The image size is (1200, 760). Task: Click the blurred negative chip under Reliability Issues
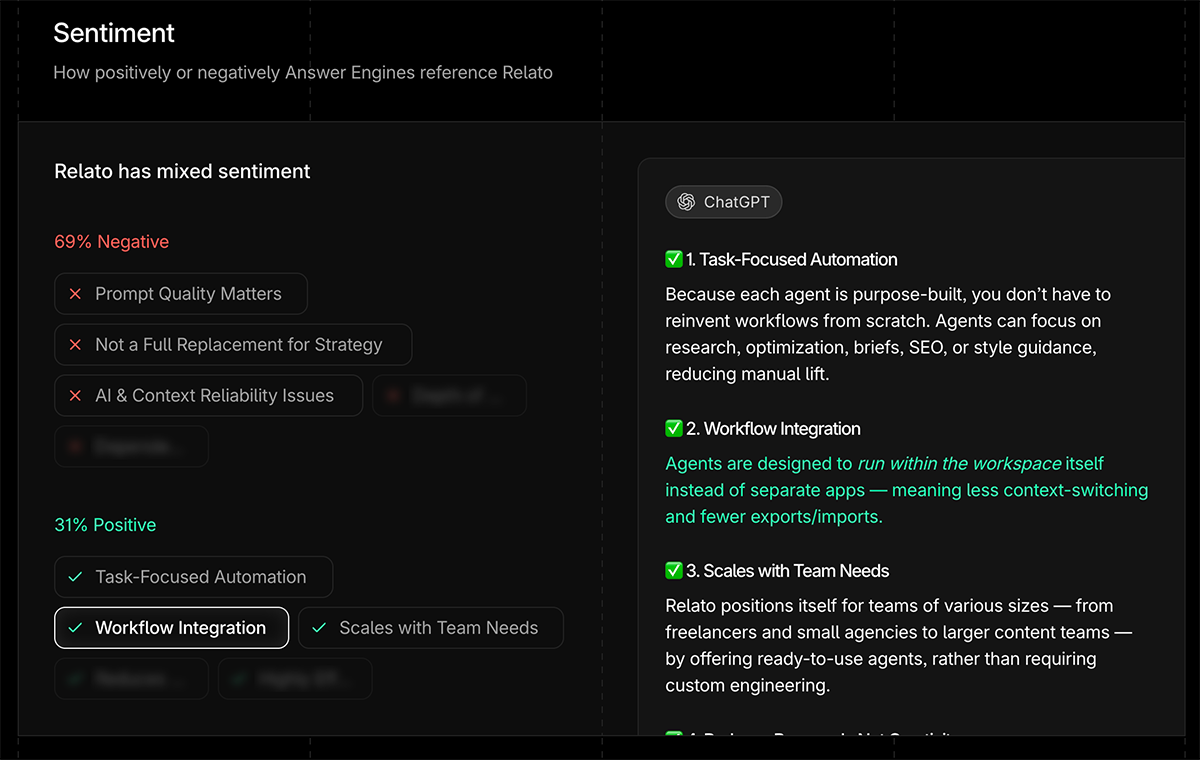(x=131, y=447)
